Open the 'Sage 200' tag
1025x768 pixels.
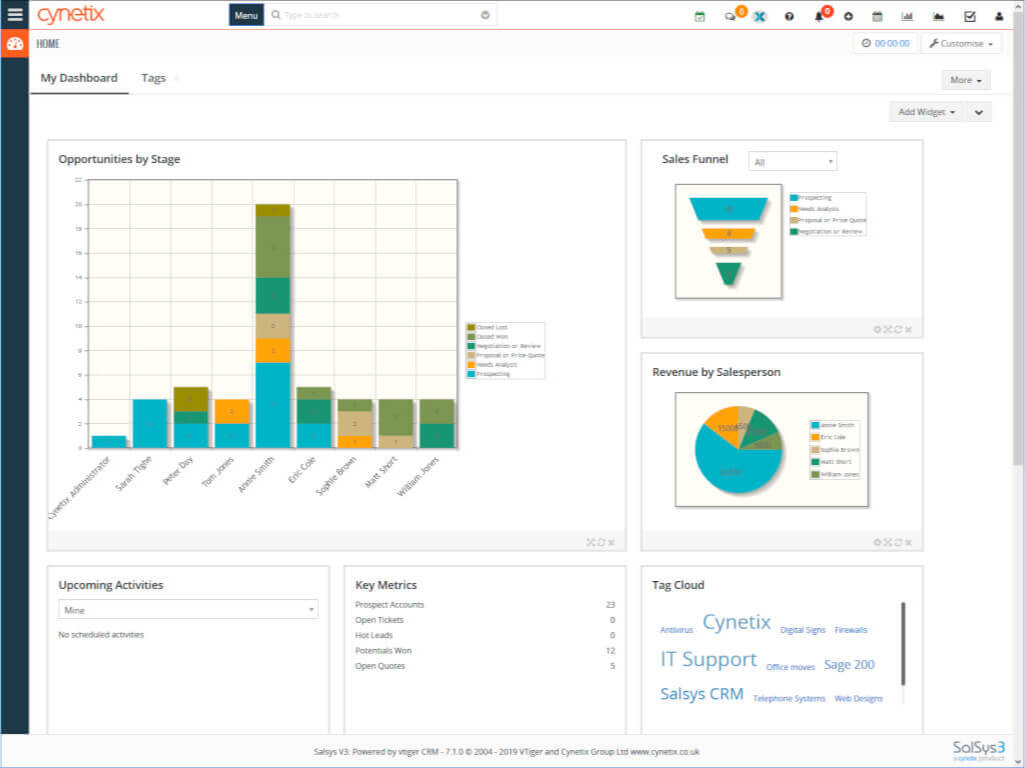(x=849, y=664)
